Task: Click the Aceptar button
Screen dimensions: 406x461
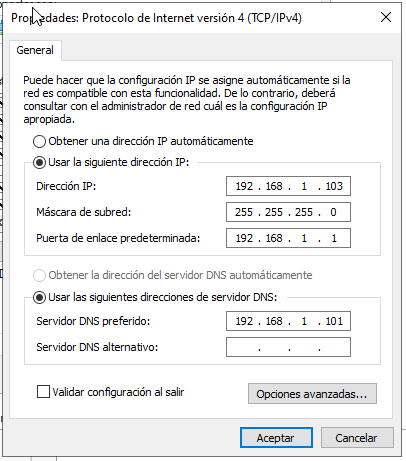Action: pyautogui.click(x=276, y=438)
